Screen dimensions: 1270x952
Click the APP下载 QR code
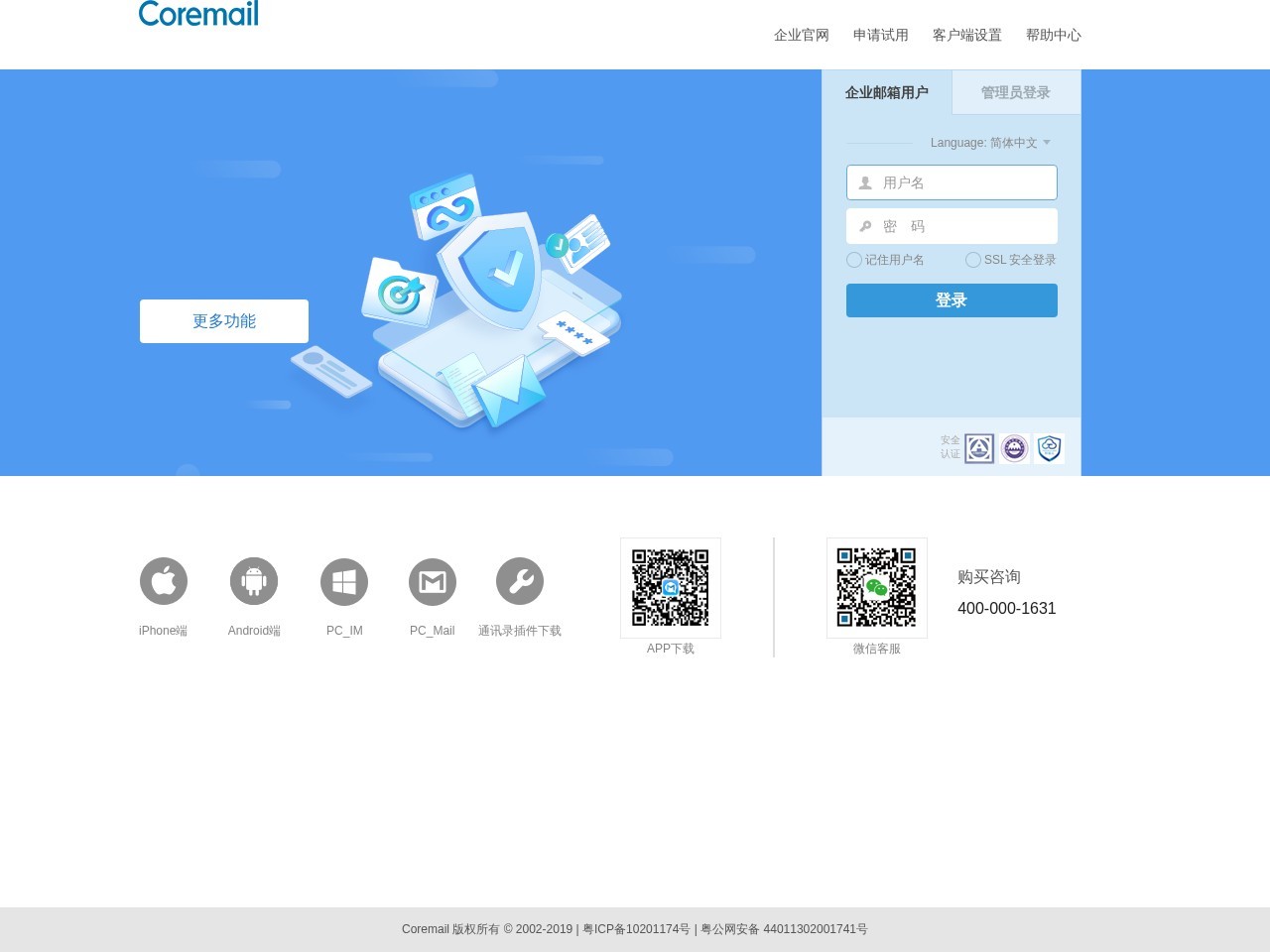pos(671,588)
